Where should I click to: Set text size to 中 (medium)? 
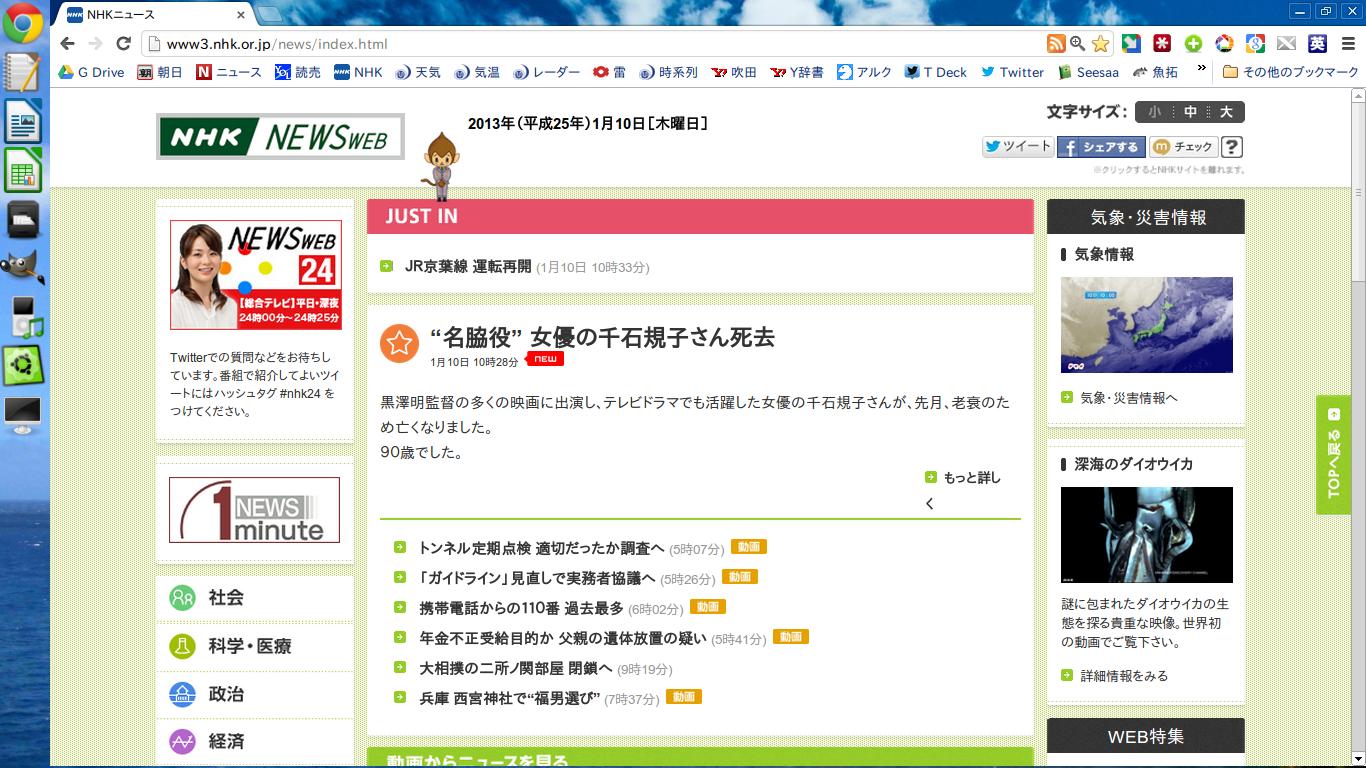1190,112
